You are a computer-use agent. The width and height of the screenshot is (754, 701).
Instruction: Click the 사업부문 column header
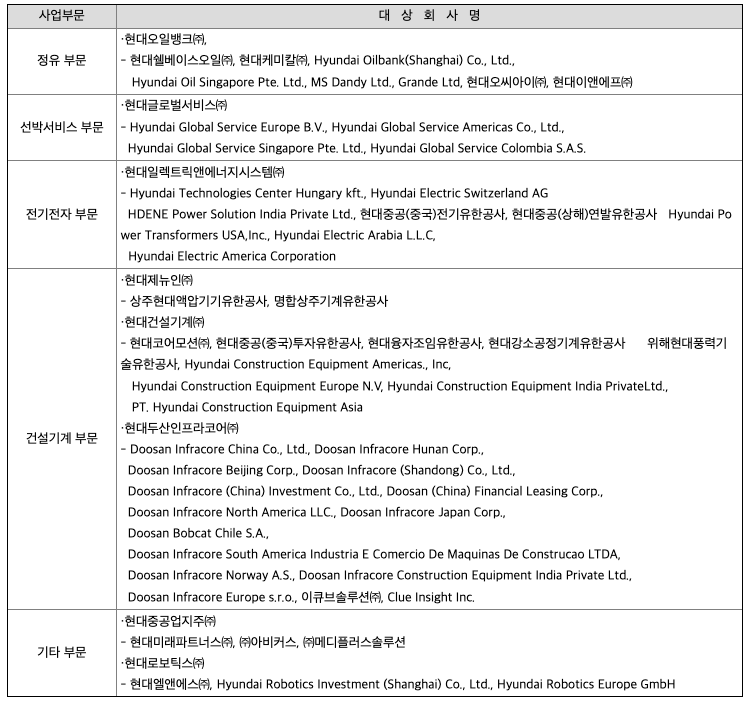click(62, 16)
